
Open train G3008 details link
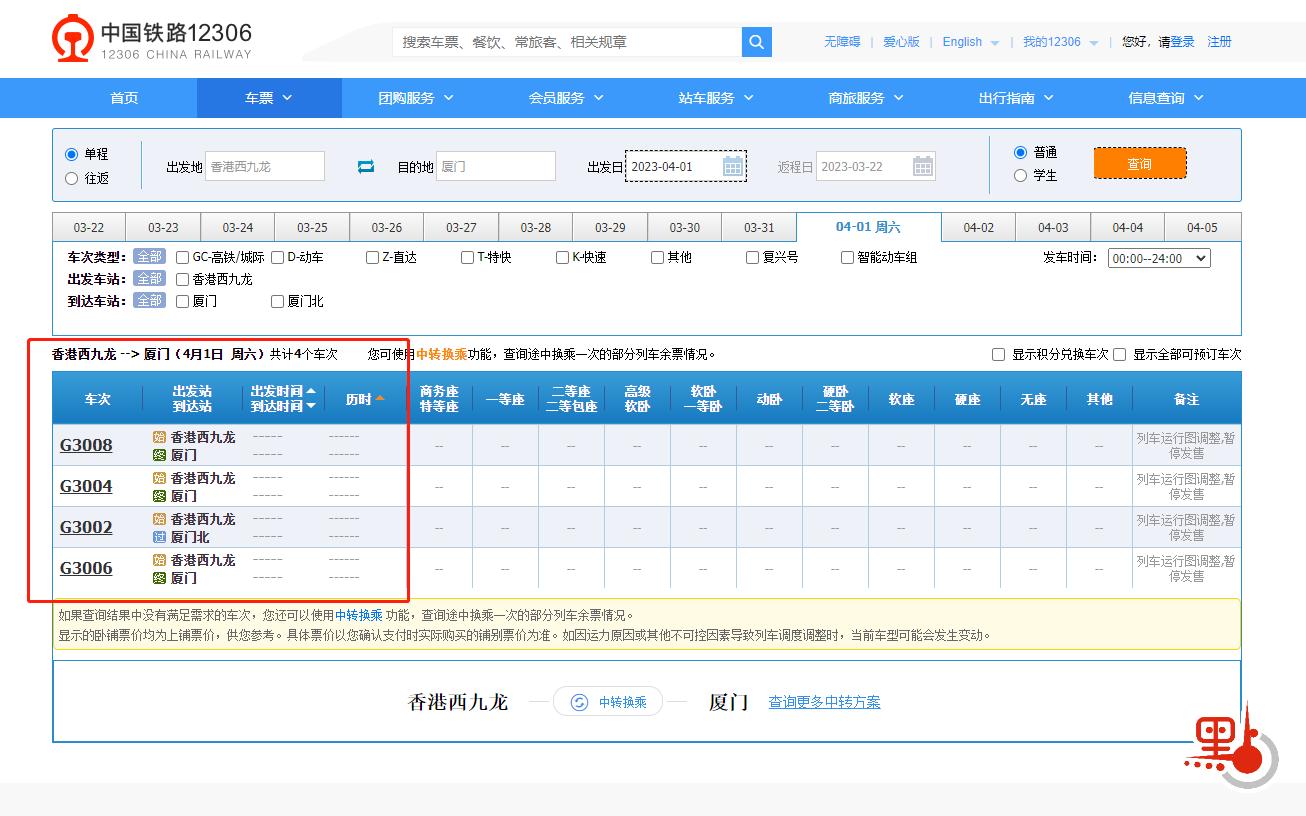[86, 445]
